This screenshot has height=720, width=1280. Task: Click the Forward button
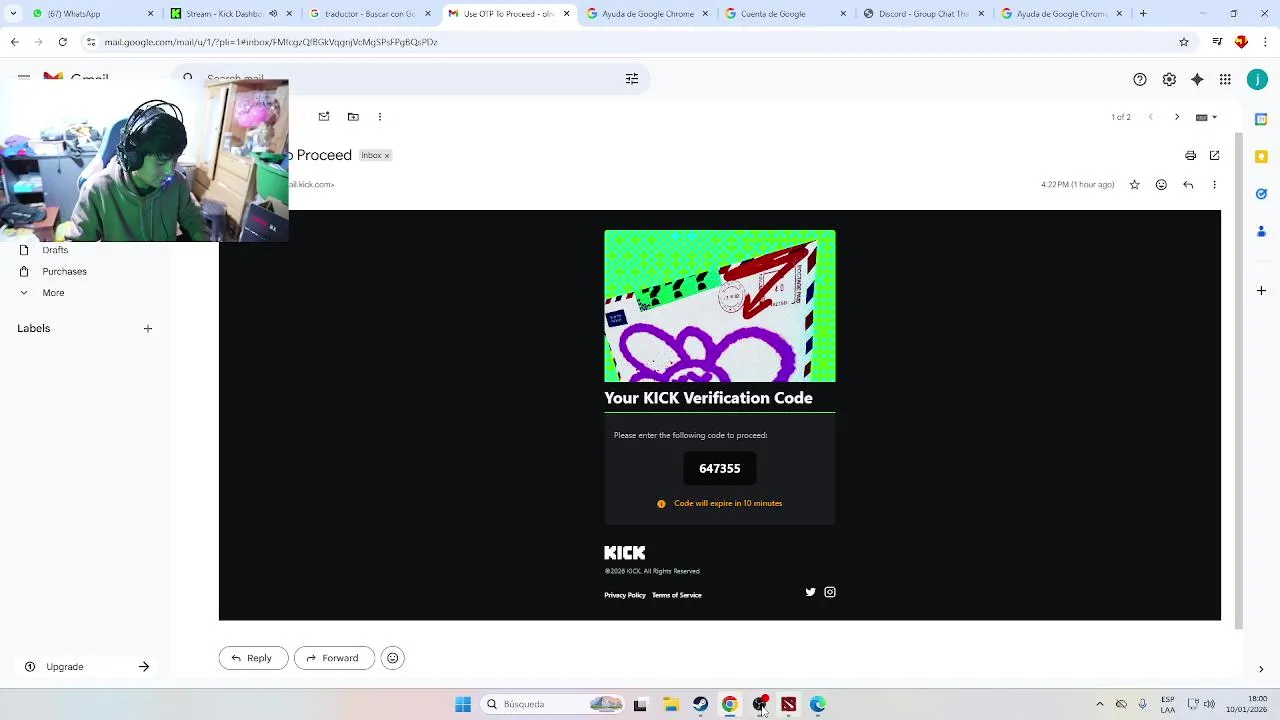tap(334, 658)
